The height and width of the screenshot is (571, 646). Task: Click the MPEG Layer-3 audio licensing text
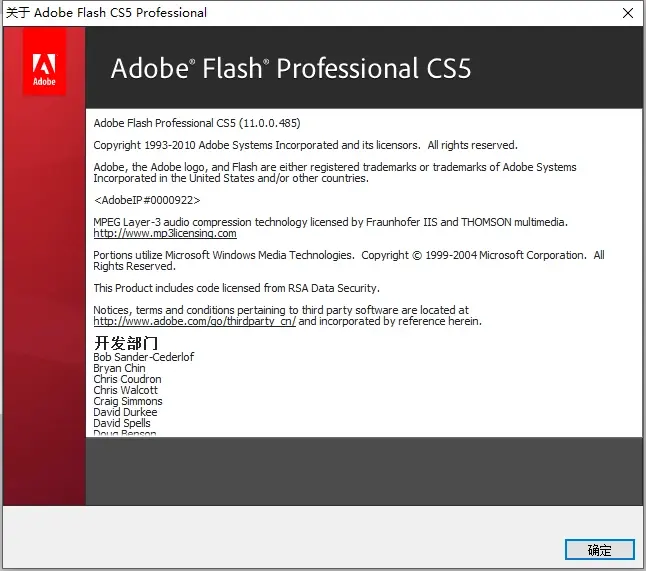330,222
